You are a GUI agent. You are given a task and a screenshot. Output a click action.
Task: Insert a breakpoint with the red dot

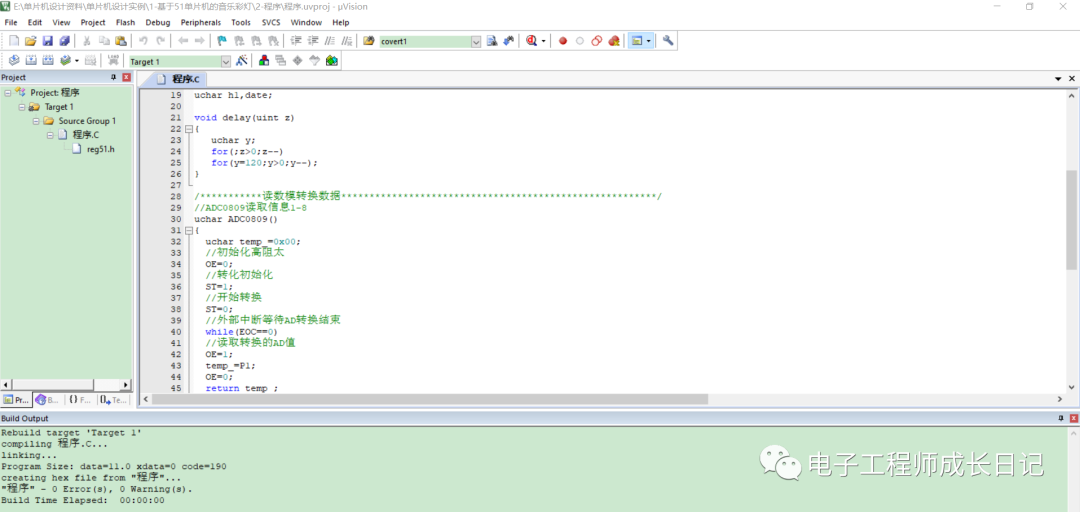click(563, 41)
